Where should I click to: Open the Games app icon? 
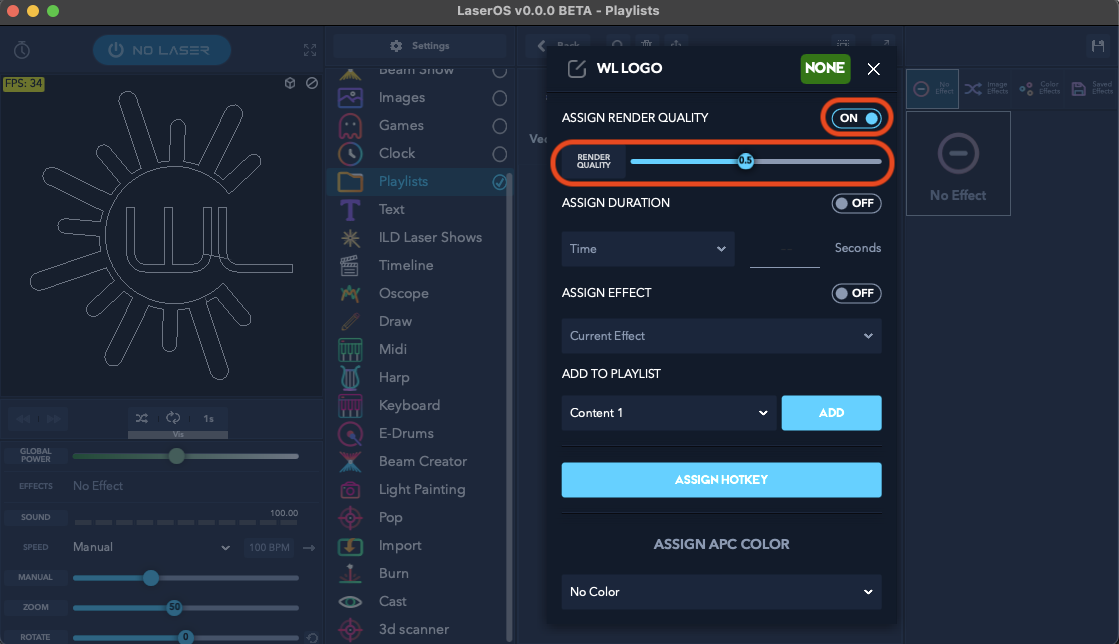(350, 126)
